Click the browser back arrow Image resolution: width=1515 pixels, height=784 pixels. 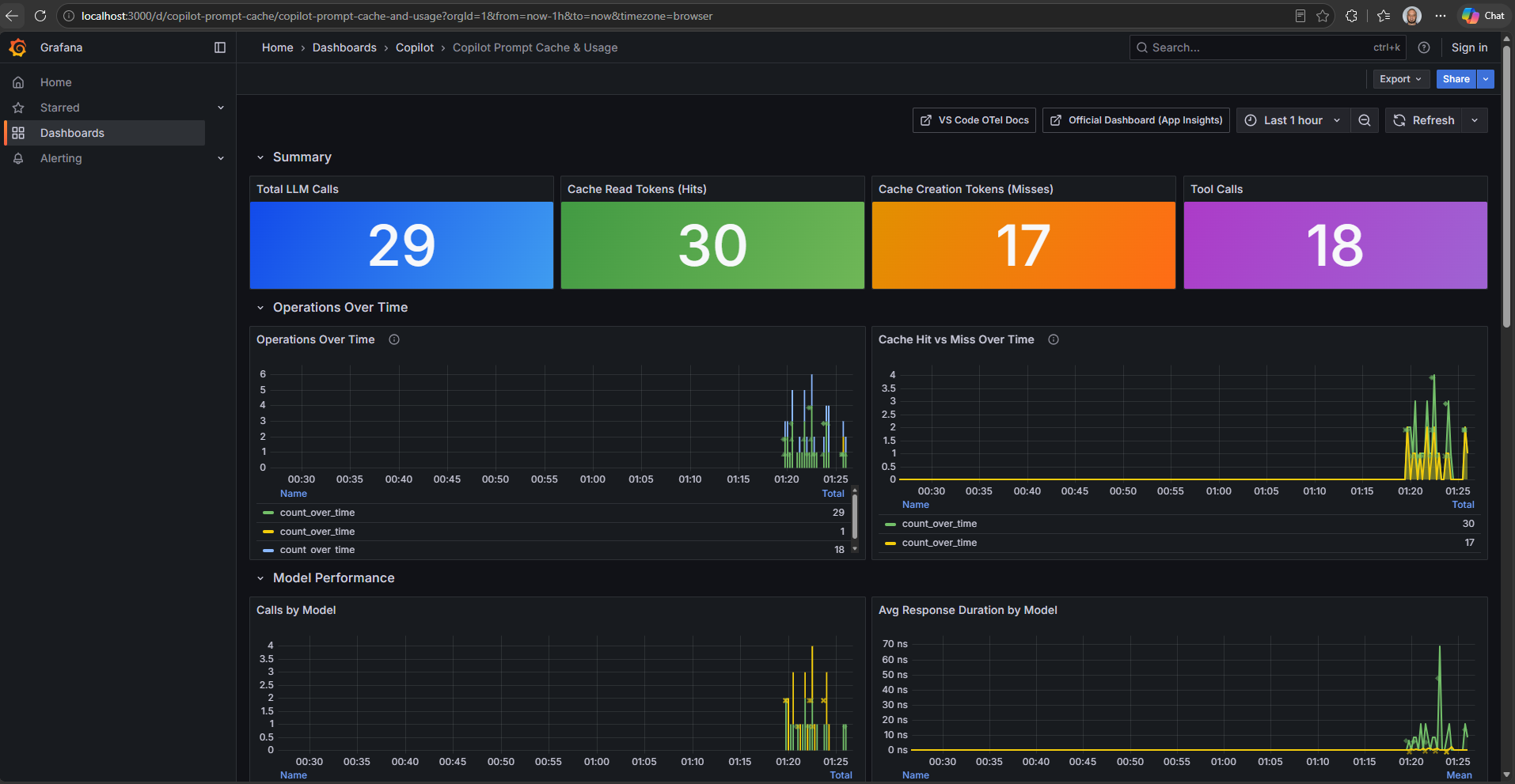pos(12,16)
